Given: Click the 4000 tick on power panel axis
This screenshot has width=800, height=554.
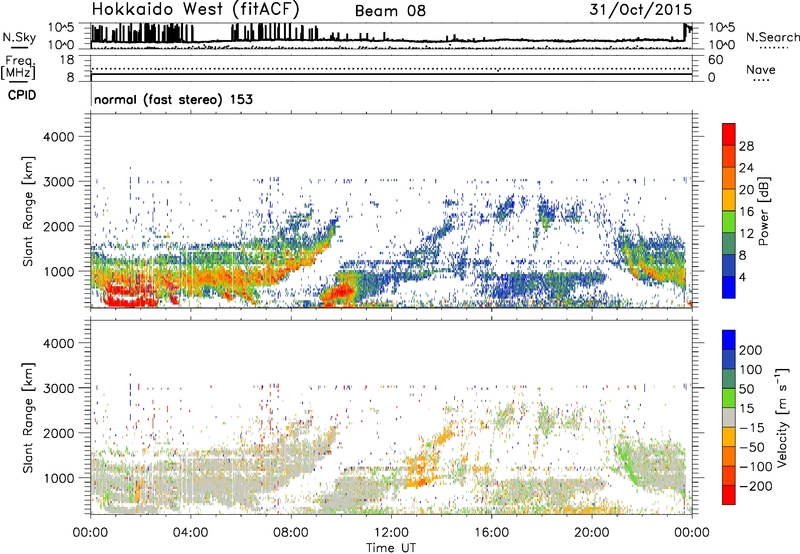Looking at the screenshot, I should click(x=59, y=137).
